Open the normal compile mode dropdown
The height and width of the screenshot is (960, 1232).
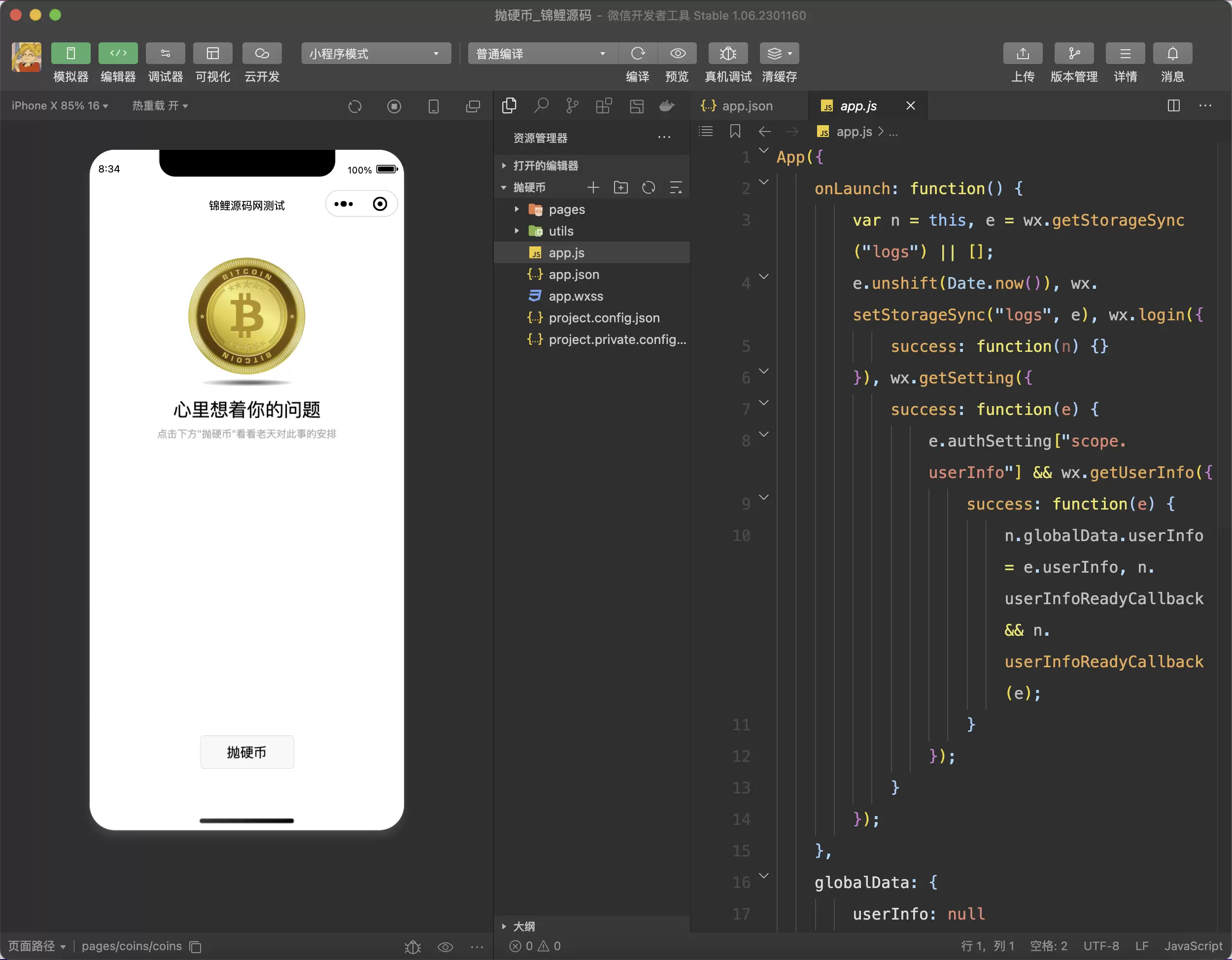(542, 54)
